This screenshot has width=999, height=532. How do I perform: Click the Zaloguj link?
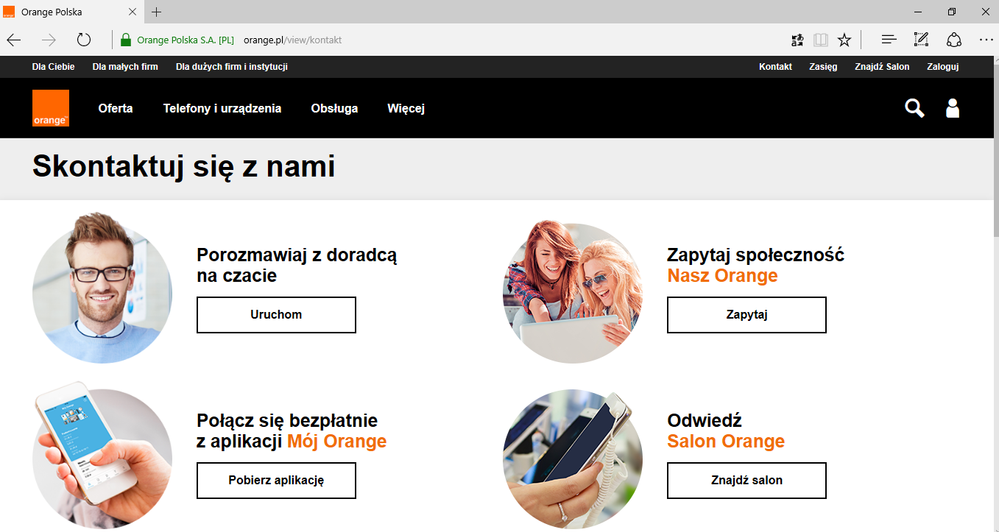point(943,66)
